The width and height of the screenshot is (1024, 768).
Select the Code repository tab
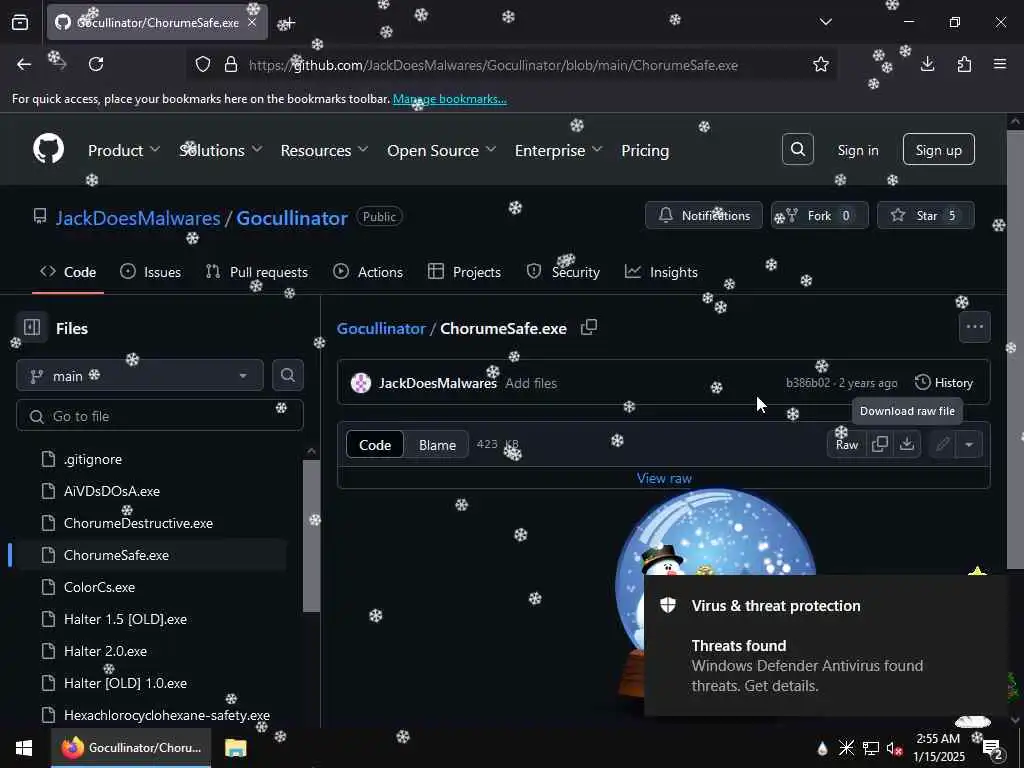click(x=68, y=272)
